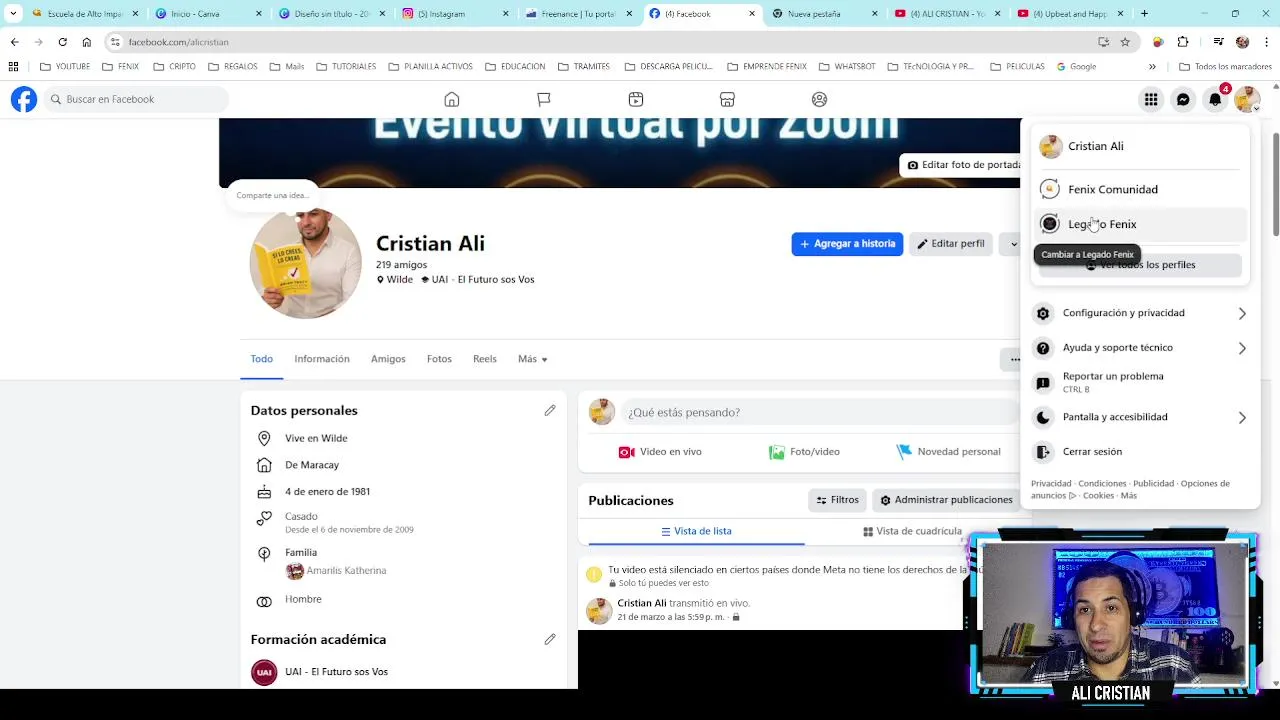Switch to the Instagram browser tab

[x=456, y=14]
